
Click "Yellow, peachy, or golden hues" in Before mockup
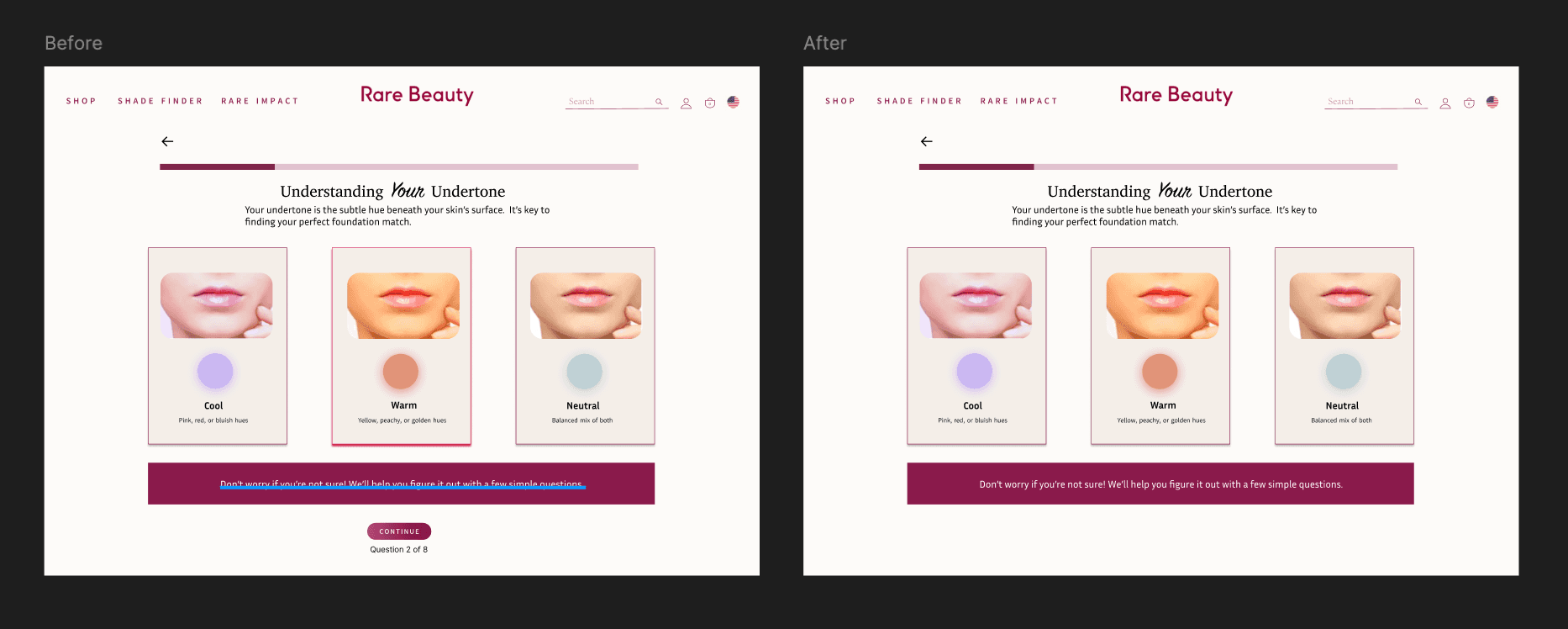[x=403, y=420]
